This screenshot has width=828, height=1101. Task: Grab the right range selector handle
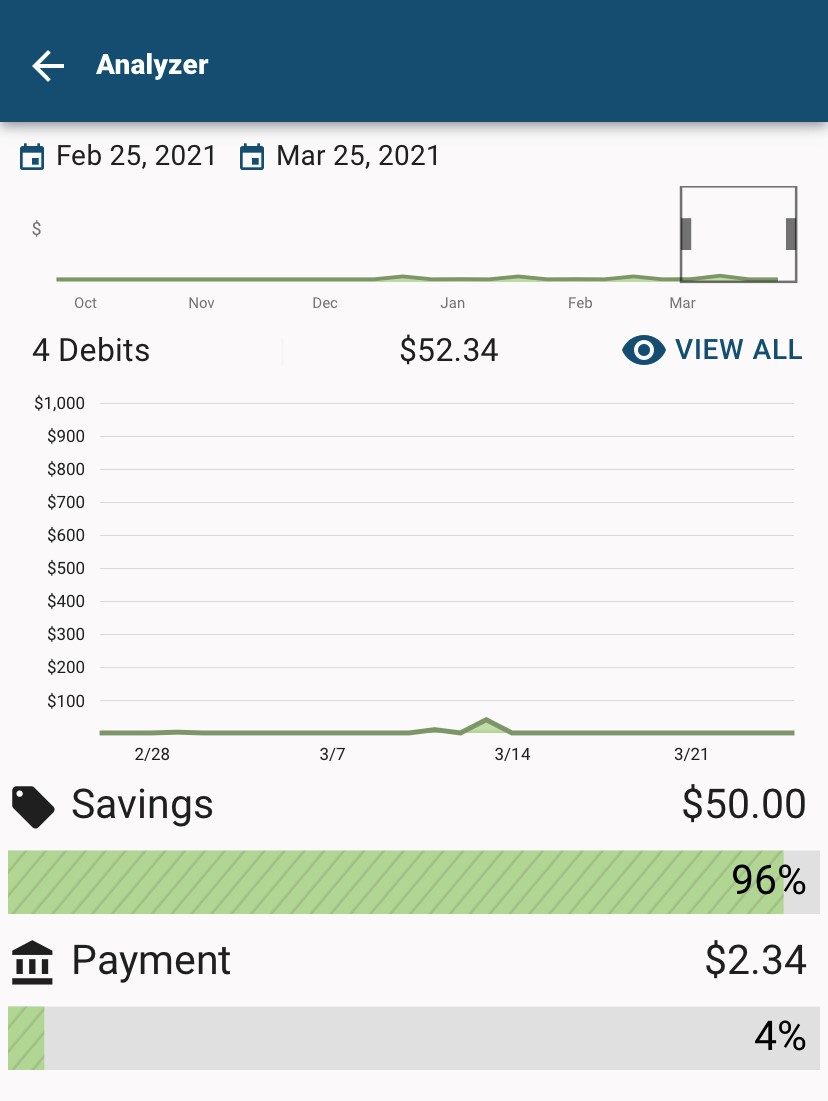click(791, 234)
